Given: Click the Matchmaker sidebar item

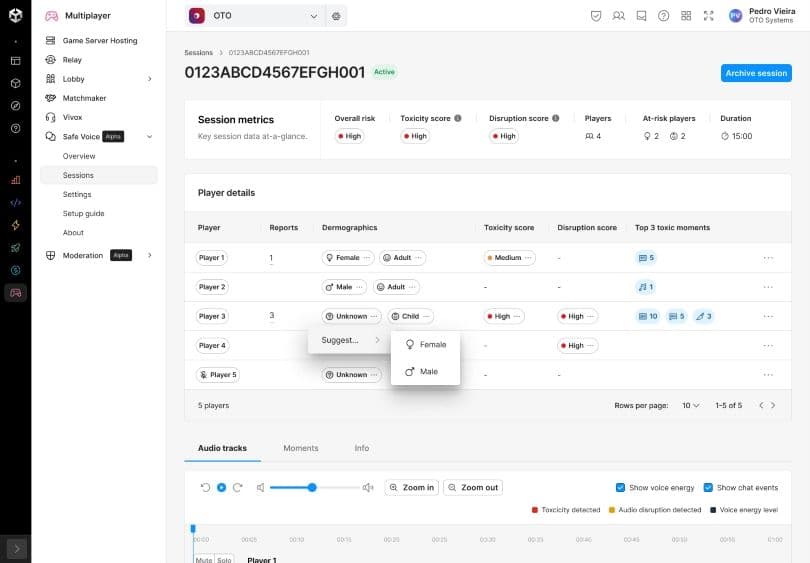Looking at the screenshot, I should 84,98.
